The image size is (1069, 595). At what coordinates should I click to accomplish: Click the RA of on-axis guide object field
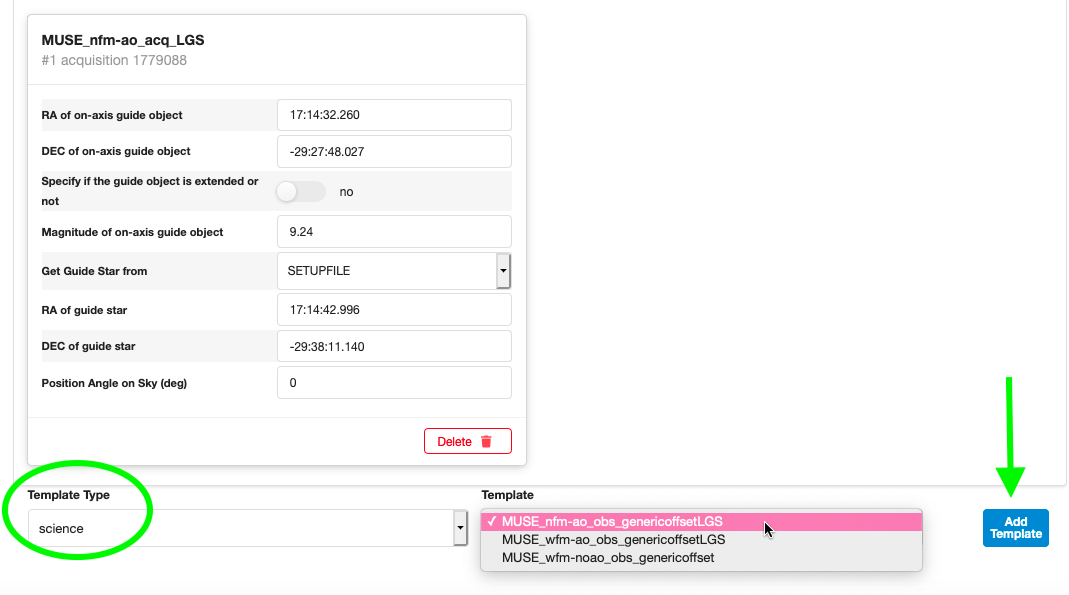(x=394, y=115)
